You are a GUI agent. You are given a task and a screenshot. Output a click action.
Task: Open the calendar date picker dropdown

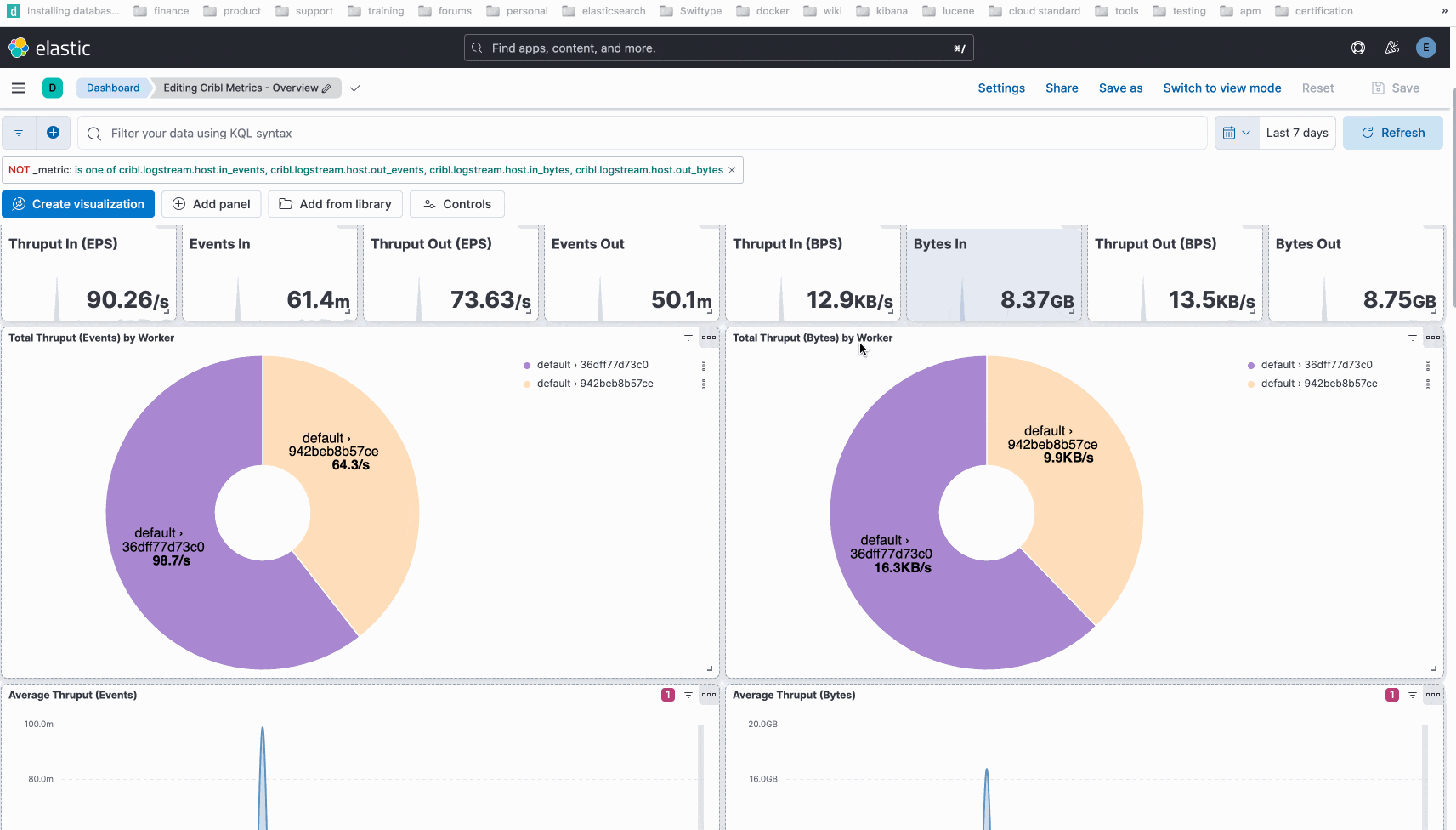pyautogui.click(x=1236, y=132)
